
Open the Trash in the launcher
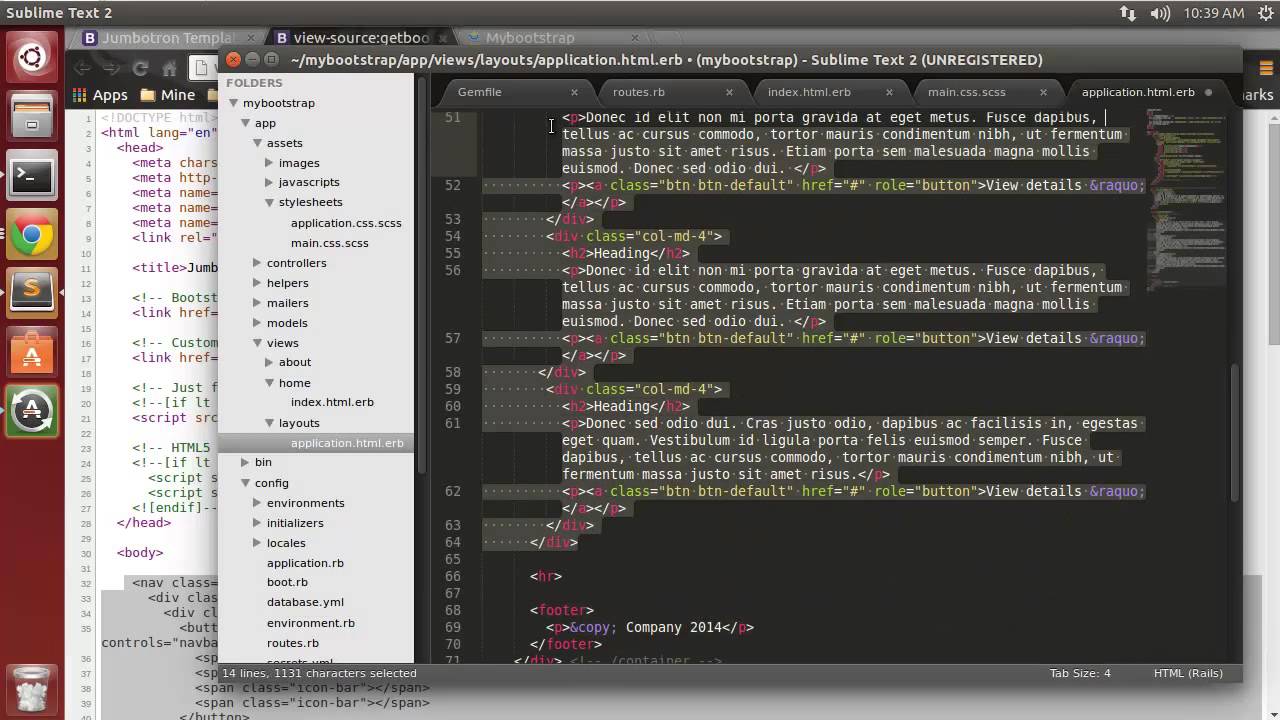32,689
